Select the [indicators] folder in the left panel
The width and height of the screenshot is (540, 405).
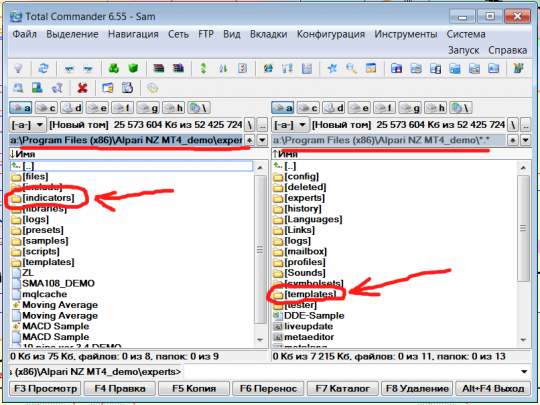[48, 198]
